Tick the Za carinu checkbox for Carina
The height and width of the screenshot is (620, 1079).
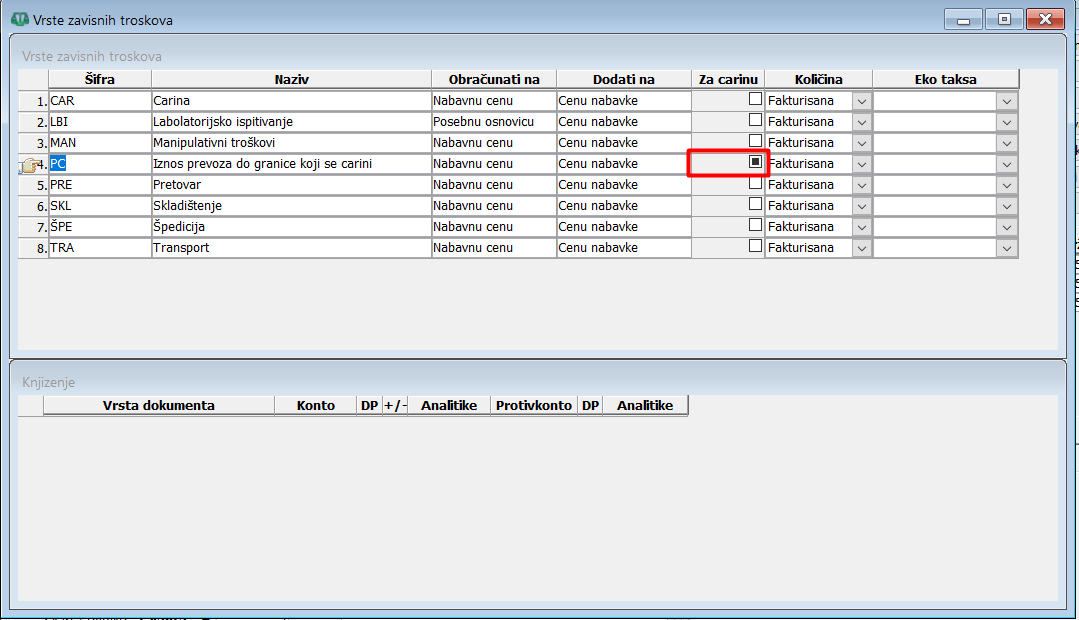pos(755,99)
